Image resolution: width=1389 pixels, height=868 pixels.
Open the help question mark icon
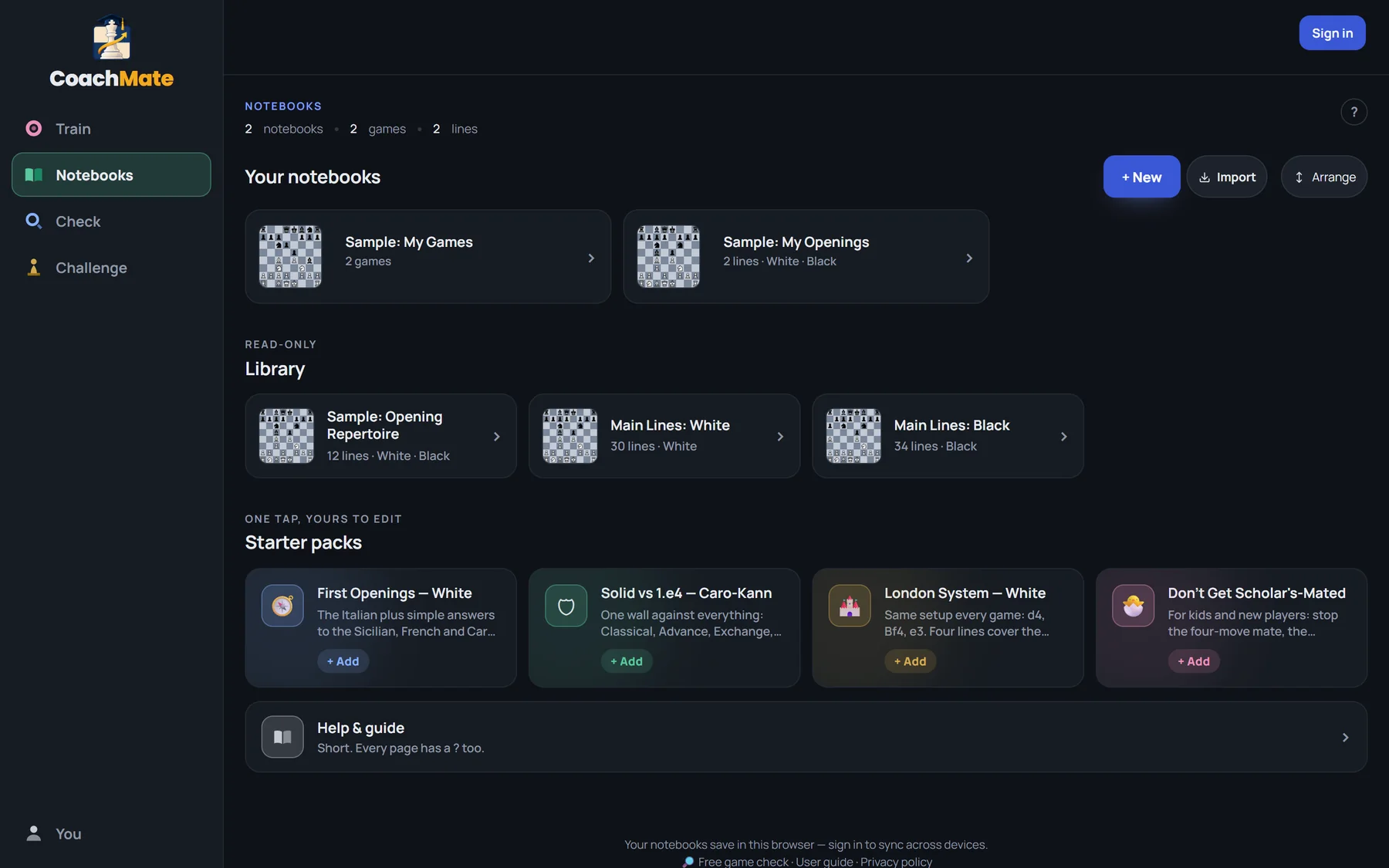1354,112
